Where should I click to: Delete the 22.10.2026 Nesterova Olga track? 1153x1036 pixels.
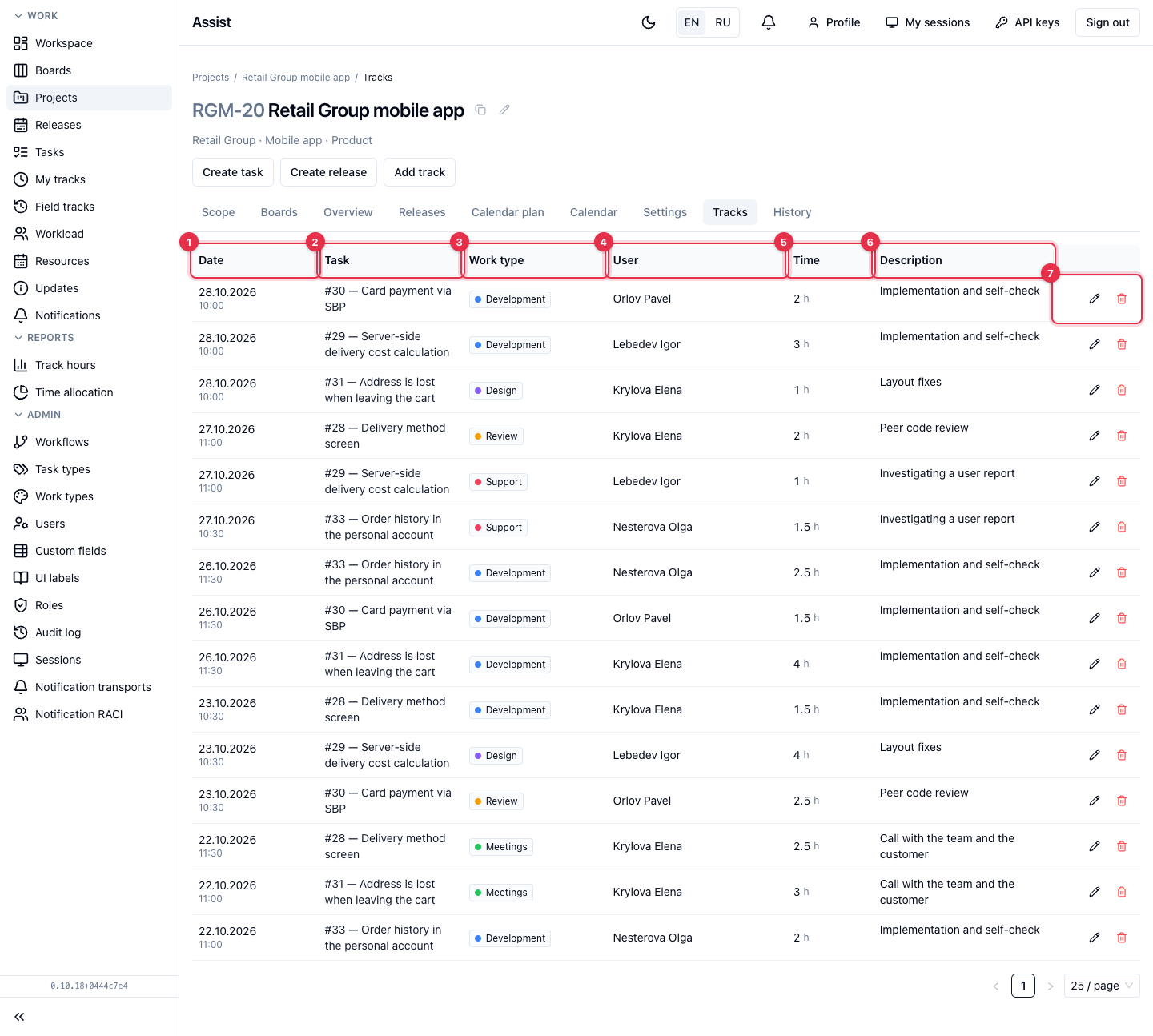pos(1122,938)
